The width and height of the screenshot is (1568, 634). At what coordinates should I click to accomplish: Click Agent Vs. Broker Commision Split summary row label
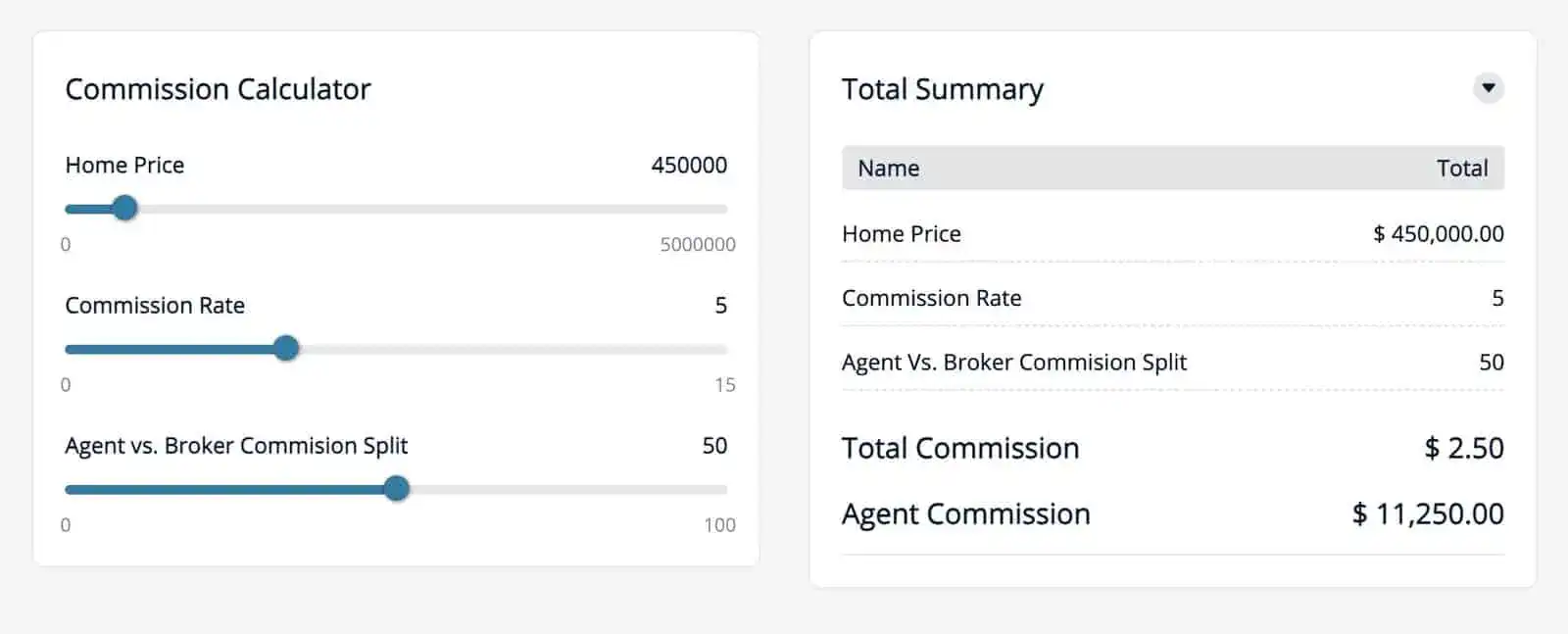coord(1013,363)
